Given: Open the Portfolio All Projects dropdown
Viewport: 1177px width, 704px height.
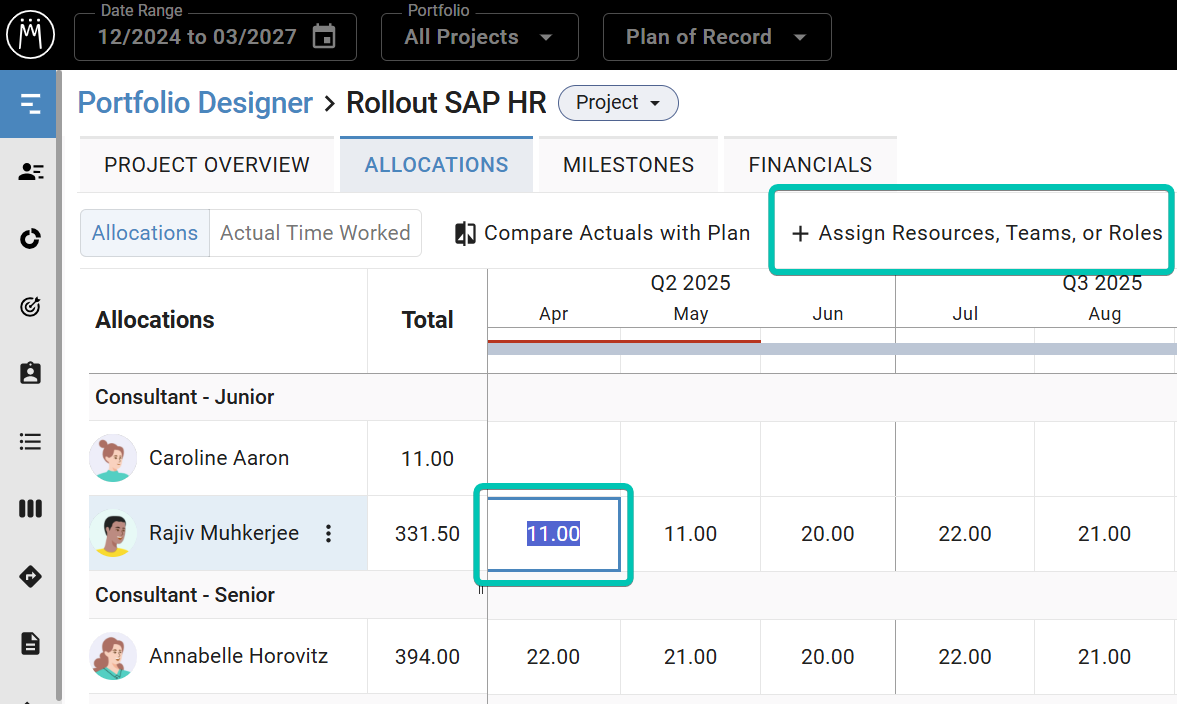Looking at the screenshot, I should (480, 37).
